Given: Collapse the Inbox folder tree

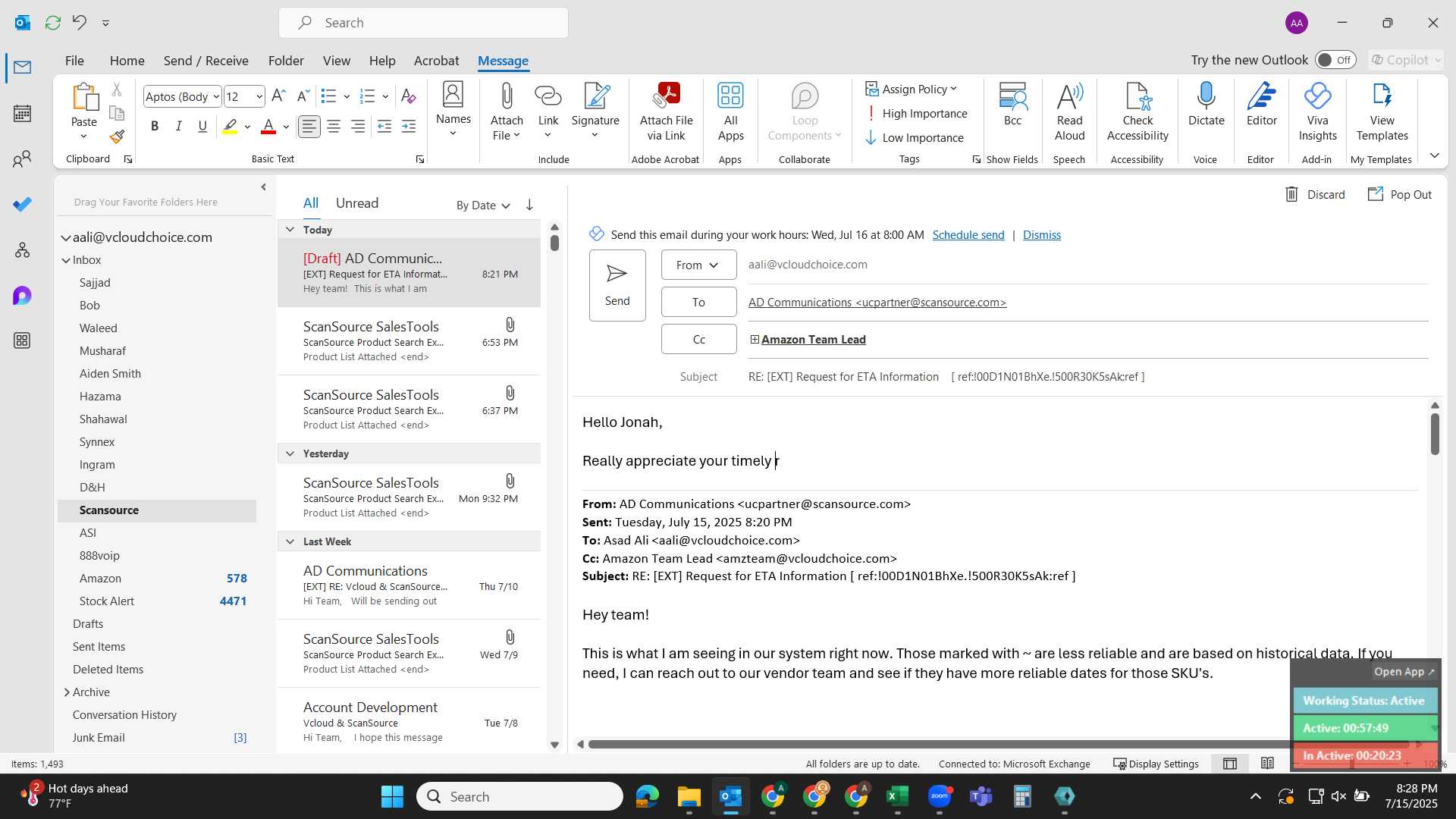Looking at the screenshot, I should point(66,260).
